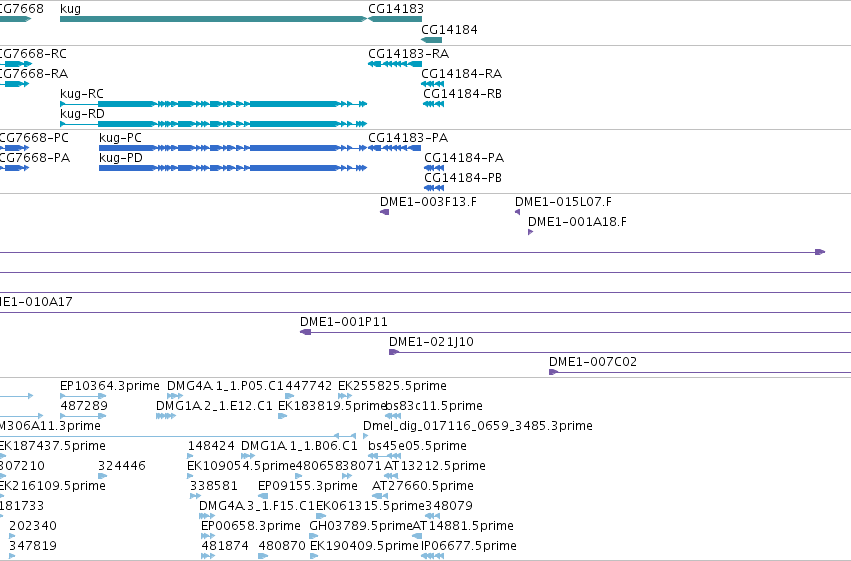Select the 202340 EST arrow
The width and height of the screenshot is (851, 561).
pos(12,537)
